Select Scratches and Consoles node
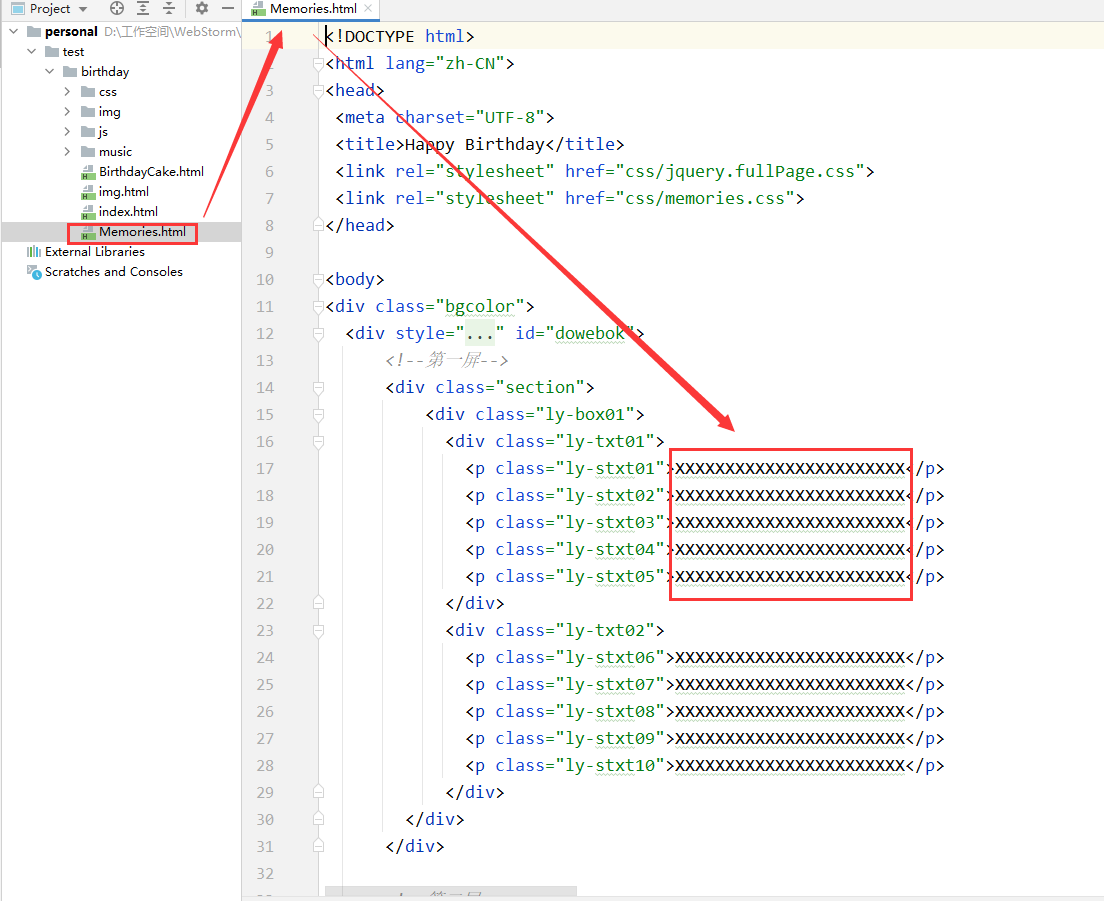This screenshot has height=901, width=1104. (113, 272)
